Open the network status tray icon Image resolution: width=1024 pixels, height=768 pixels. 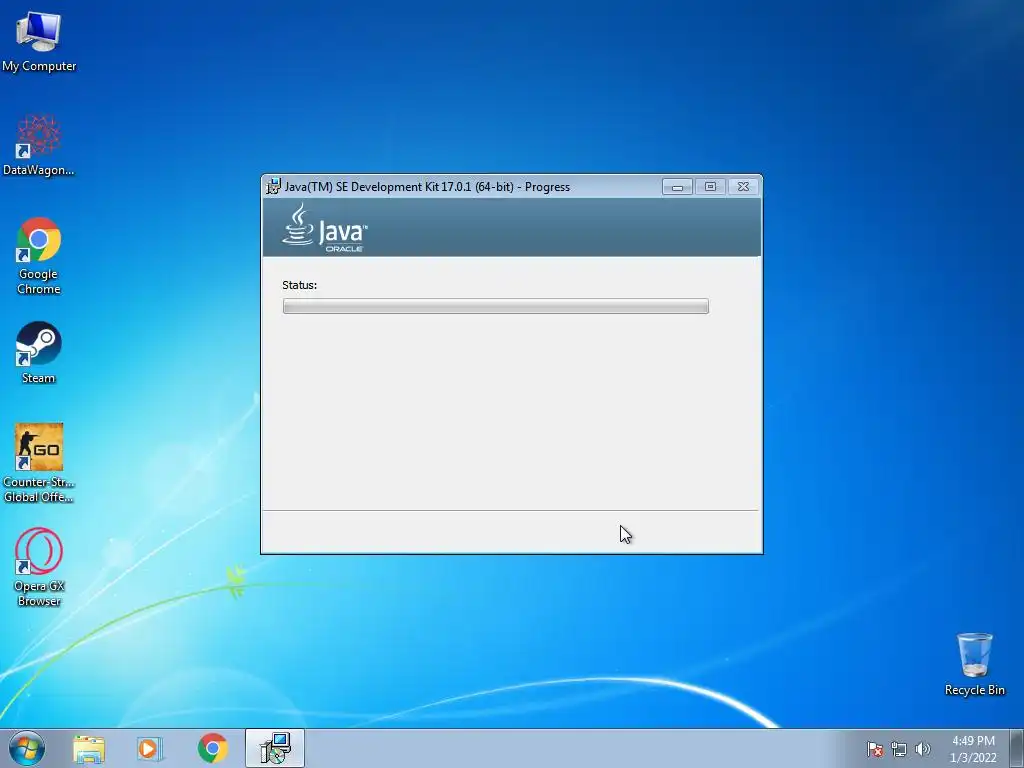tap(899, 749)
